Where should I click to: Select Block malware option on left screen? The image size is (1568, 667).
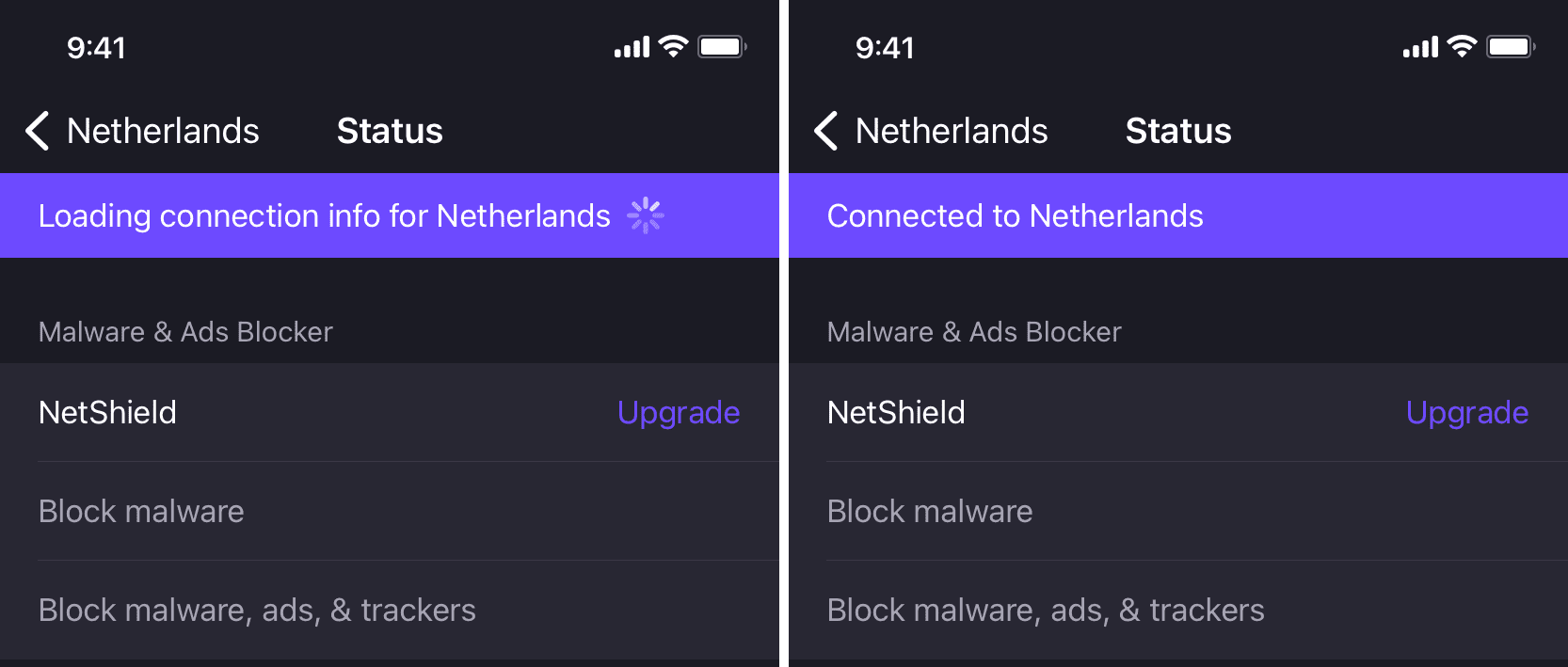click(390, 511)
